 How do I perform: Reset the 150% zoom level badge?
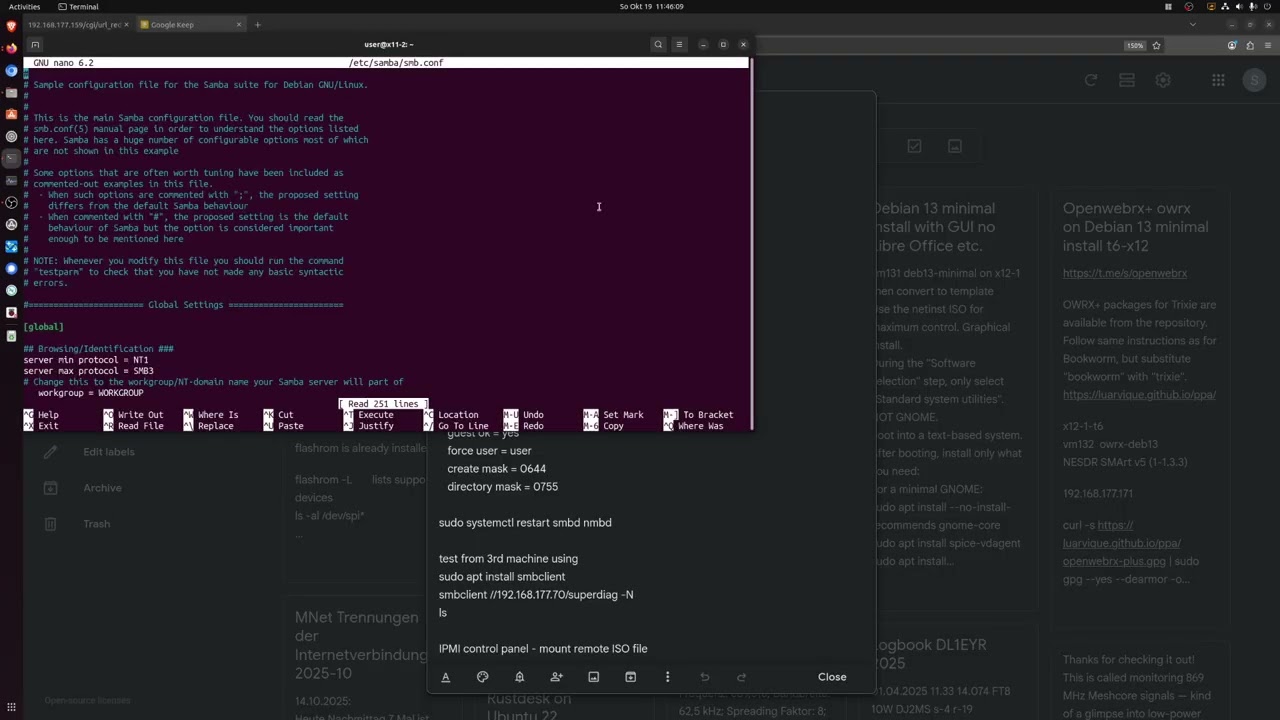point(1135,45)
